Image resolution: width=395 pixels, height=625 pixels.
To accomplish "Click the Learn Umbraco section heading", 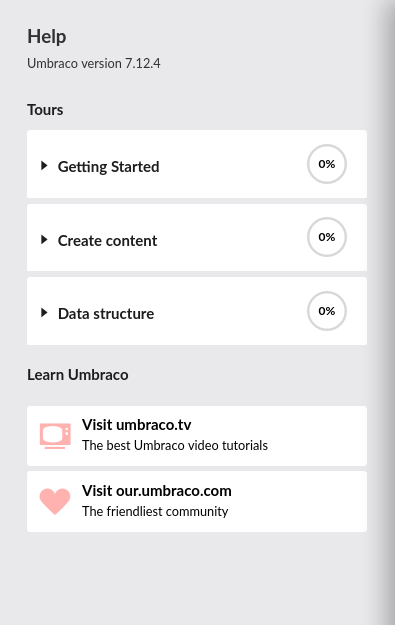I will tap(78, 375).
